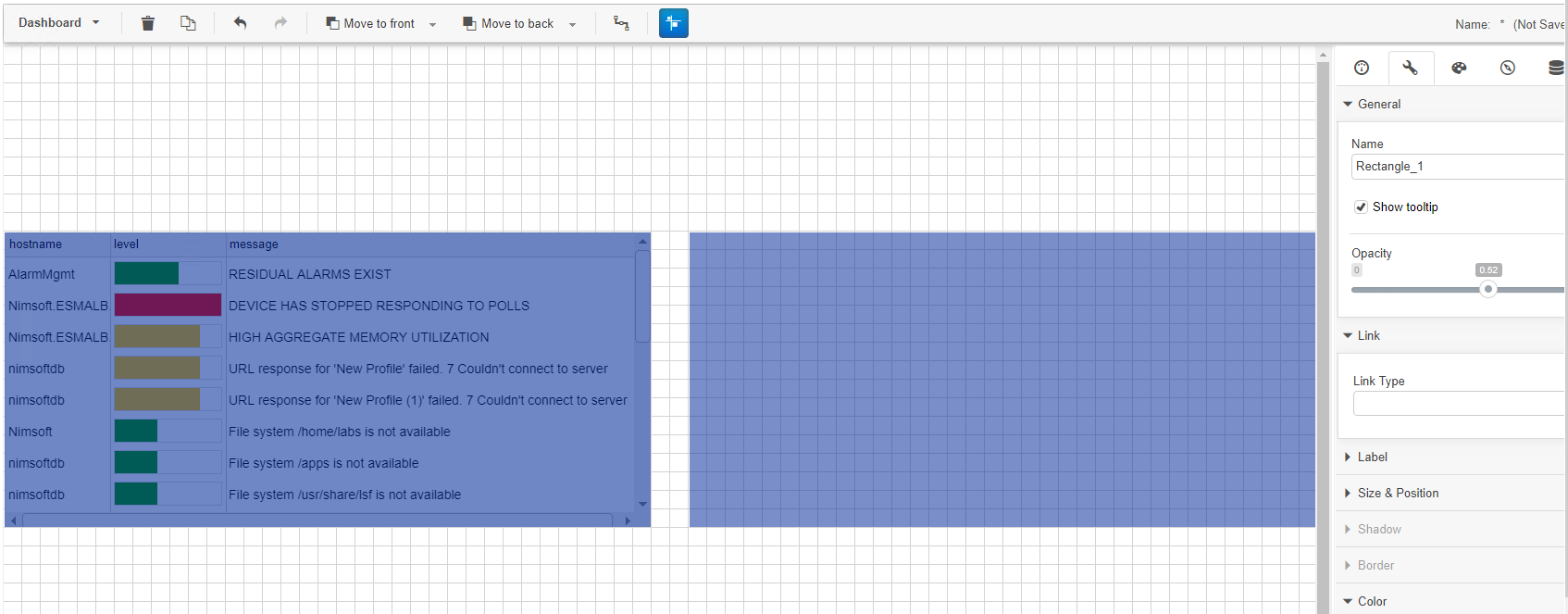The image size is (1568, 614).
Task: Click Move to front button
Action: [370, 23]
